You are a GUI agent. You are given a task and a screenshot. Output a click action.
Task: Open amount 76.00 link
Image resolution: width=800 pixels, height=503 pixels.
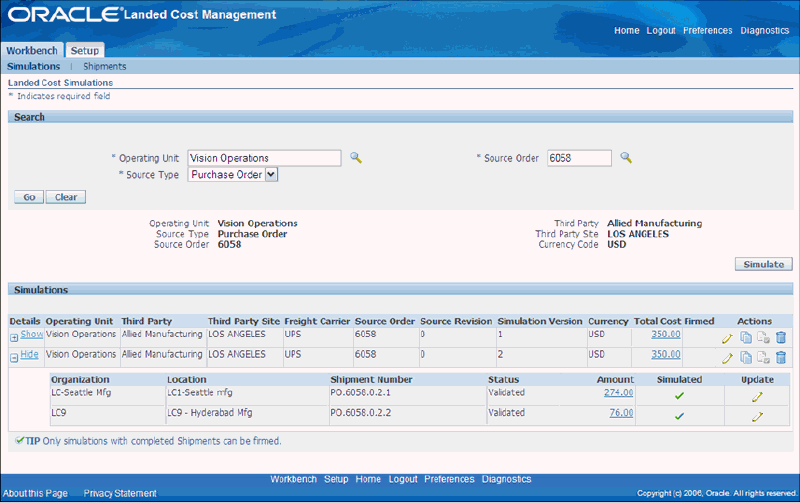point(621,413)
